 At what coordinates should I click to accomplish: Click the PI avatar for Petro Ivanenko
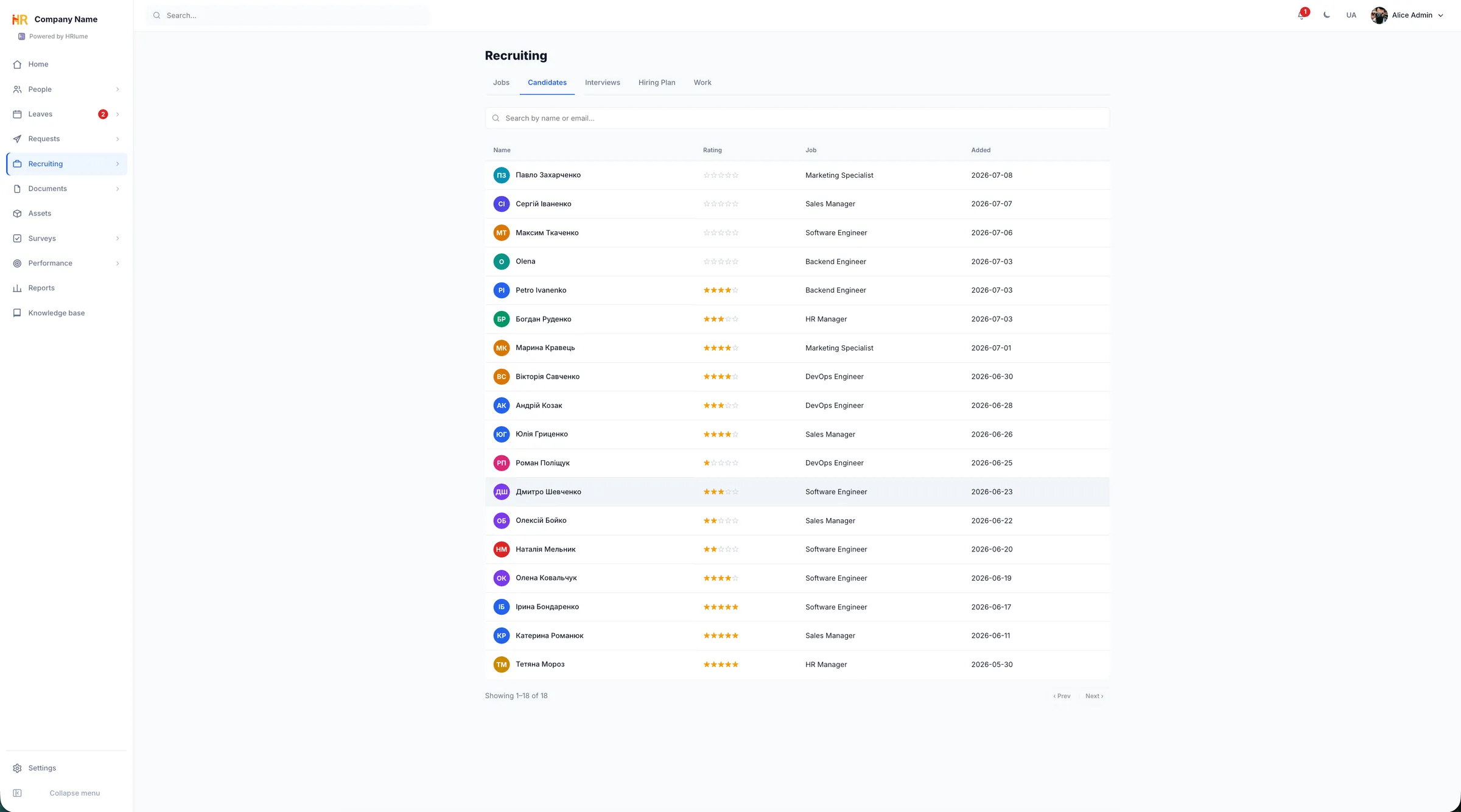point(501,290)
